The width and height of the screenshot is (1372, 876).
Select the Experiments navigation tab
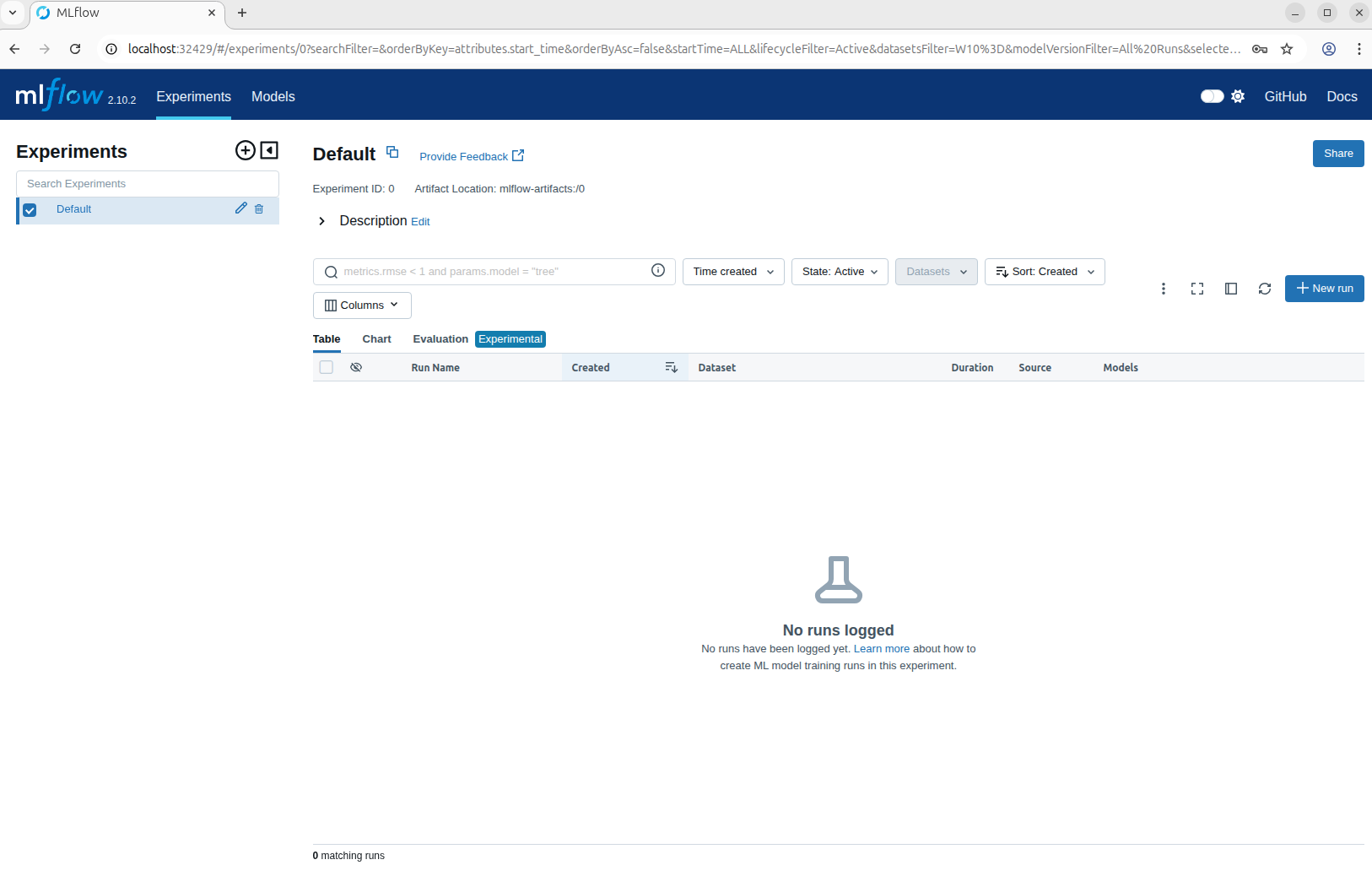point(193,96)
